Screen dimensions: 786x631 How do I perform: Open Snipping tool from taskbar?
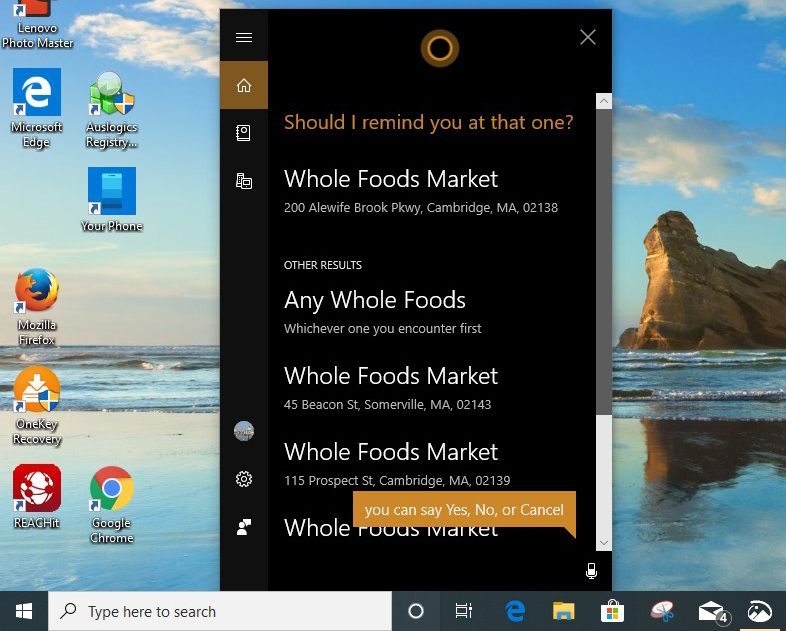(x=662, y=611)
